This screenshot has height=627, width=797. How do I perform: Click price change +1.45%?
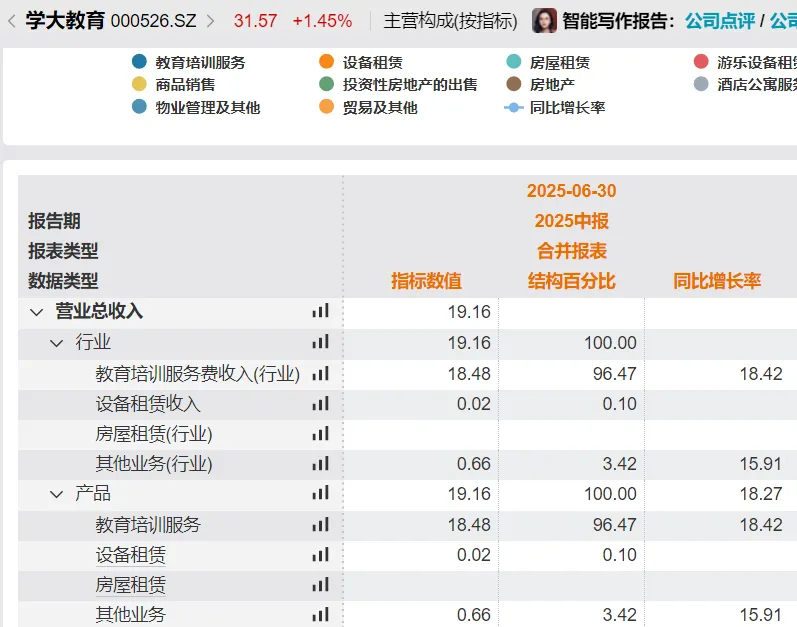click(322, 21)
